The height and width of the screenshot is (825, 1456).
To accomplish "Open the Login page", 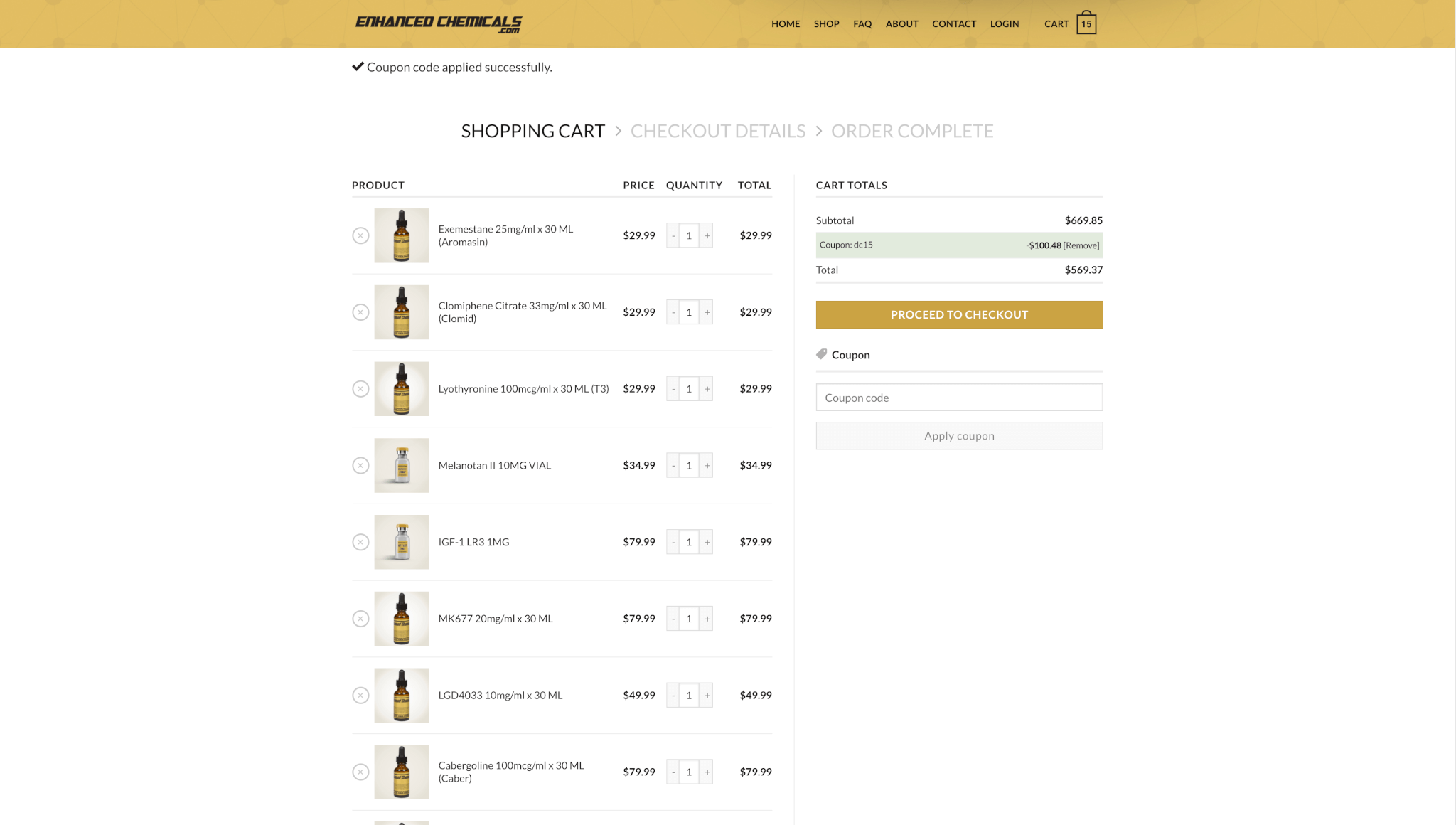I will pyautogui.click(x=1005, y=23).
